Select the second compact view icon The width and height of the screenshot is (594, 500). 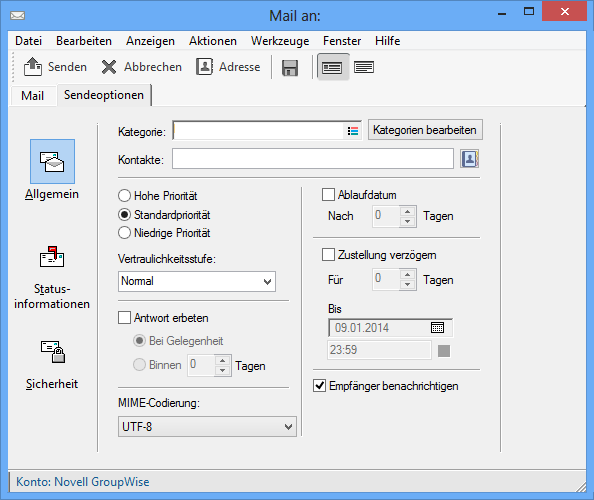(364, 67)
